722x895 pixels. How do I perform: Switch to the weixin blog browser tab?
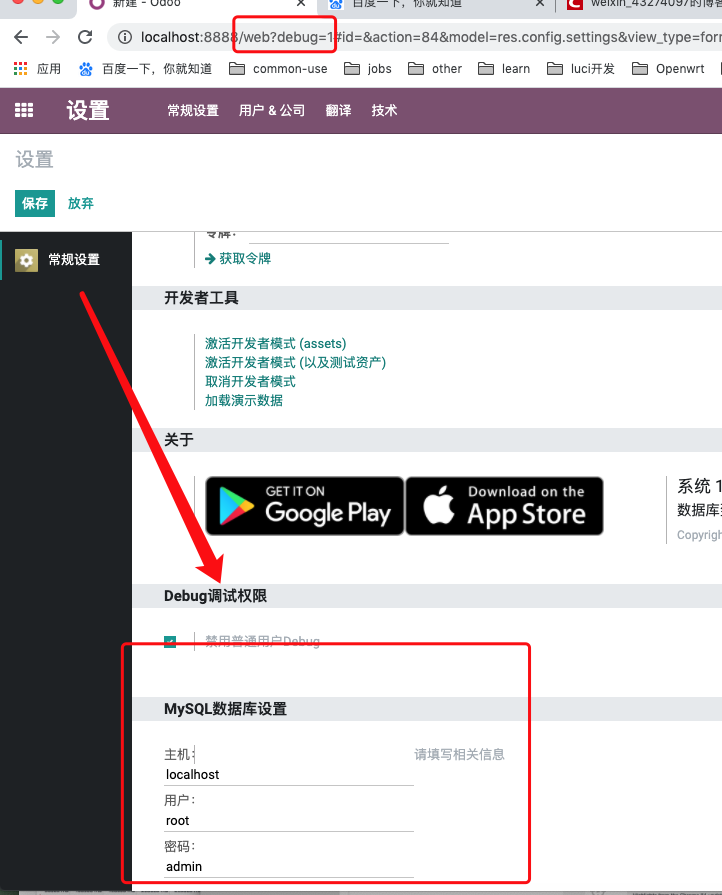tap(643, 5)
